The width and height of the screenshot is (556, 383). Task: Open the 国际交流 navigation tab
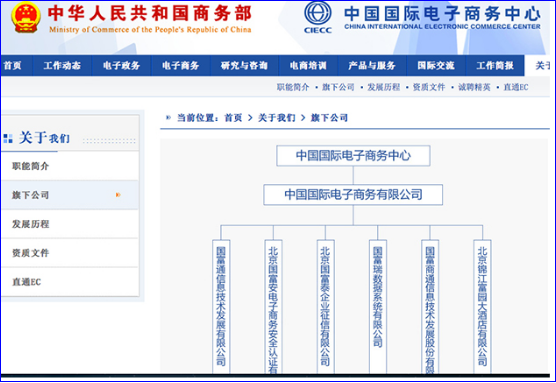point(436,66)
